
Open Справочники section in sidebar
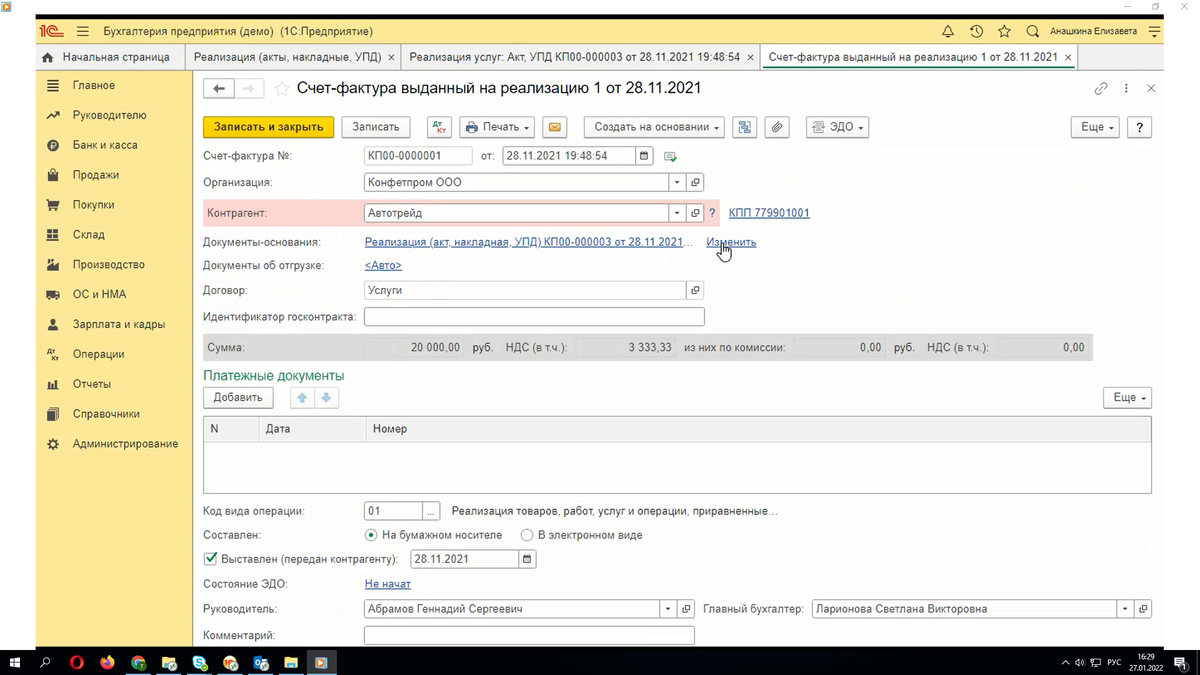106,414
